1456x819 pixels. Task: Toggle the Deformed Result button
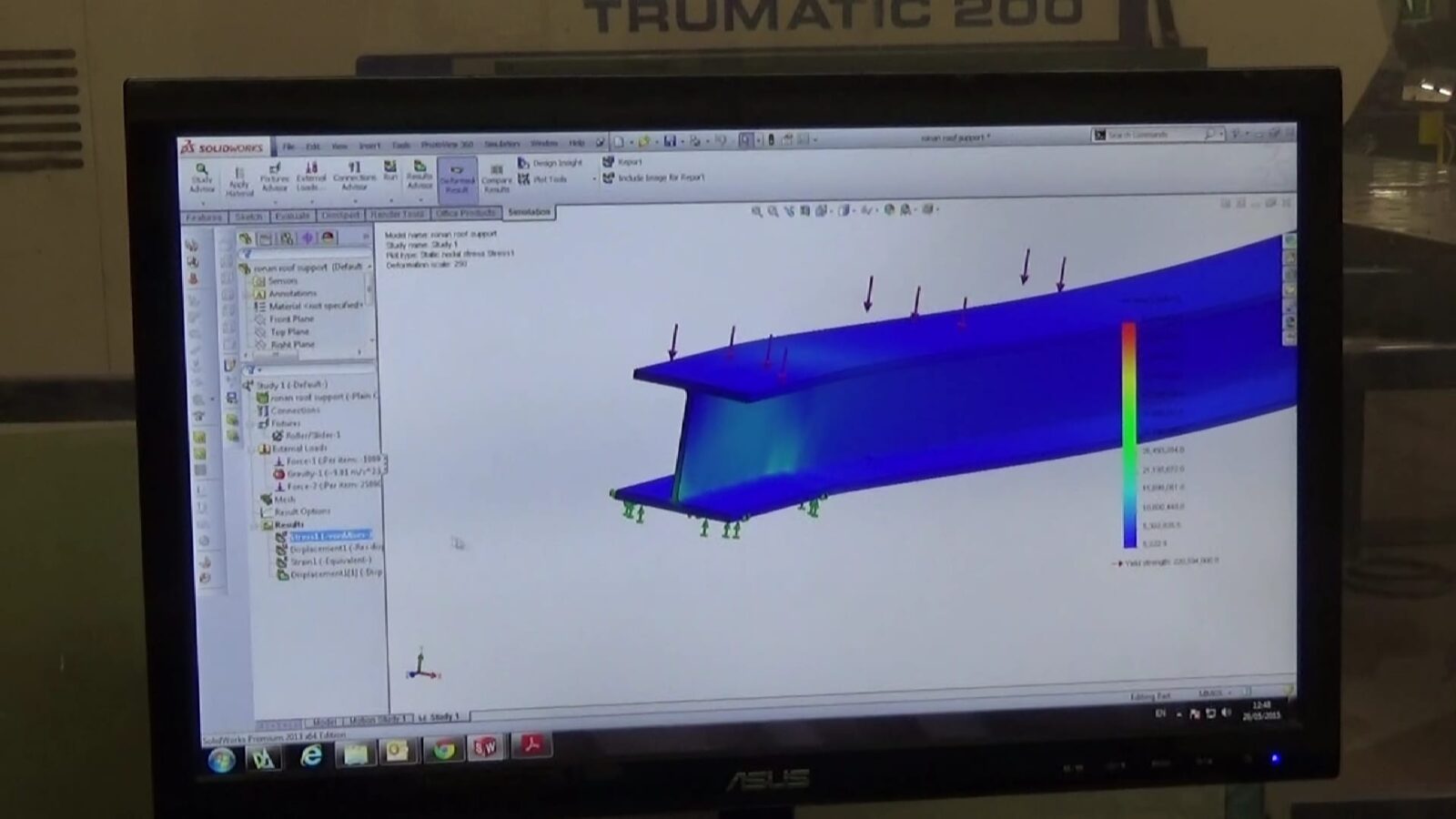(x=457, y=179)
